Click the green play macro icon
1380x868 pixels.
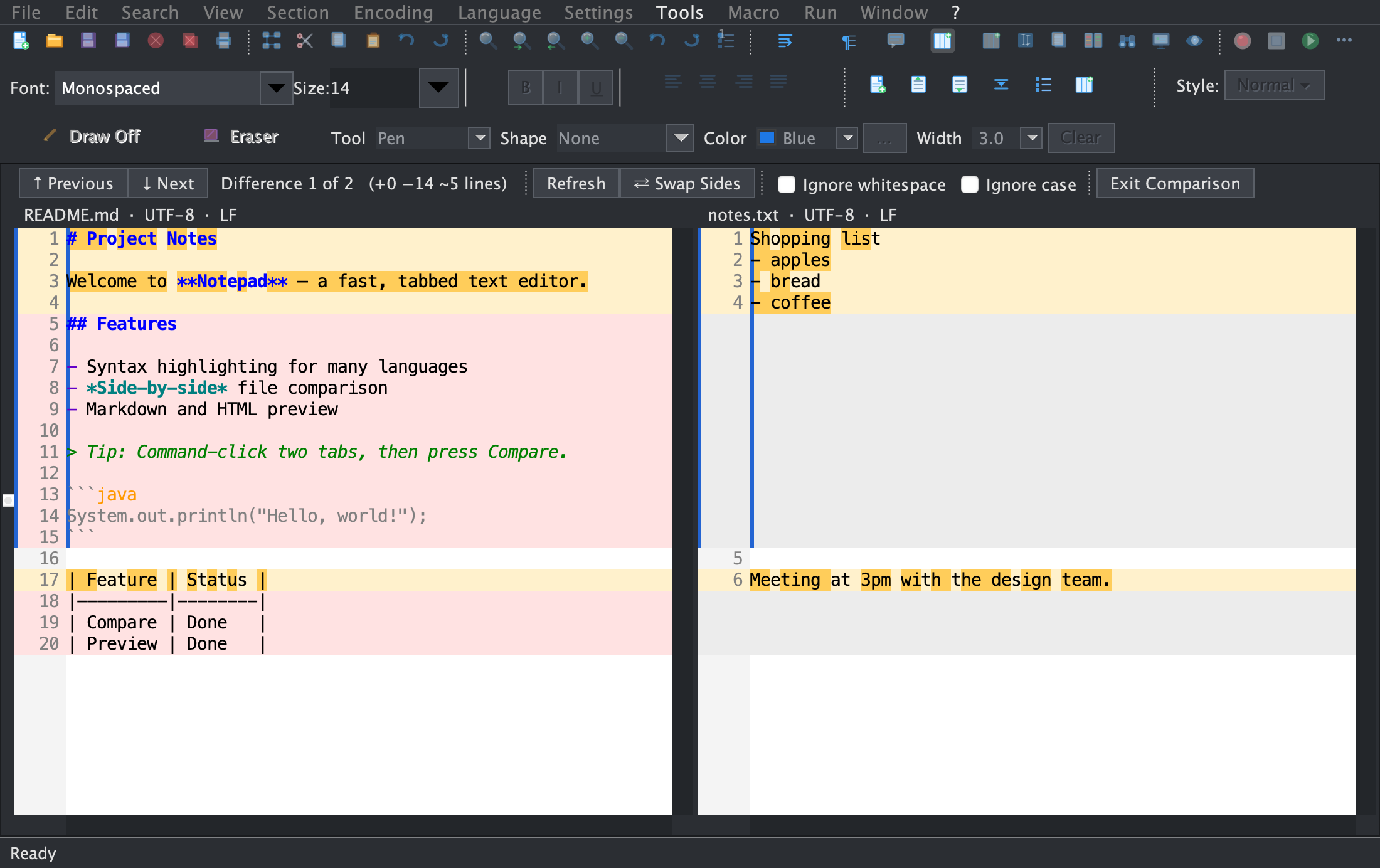[x=1310, y=41]
